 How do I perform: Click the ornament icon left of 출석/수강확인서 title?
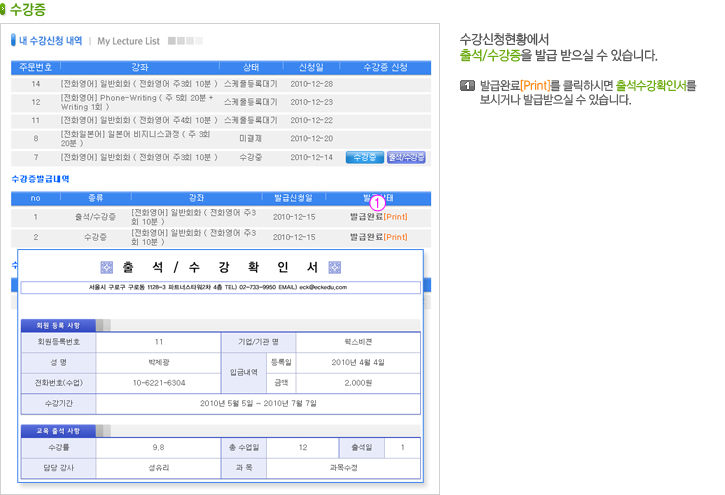click(x=107, y=268)
